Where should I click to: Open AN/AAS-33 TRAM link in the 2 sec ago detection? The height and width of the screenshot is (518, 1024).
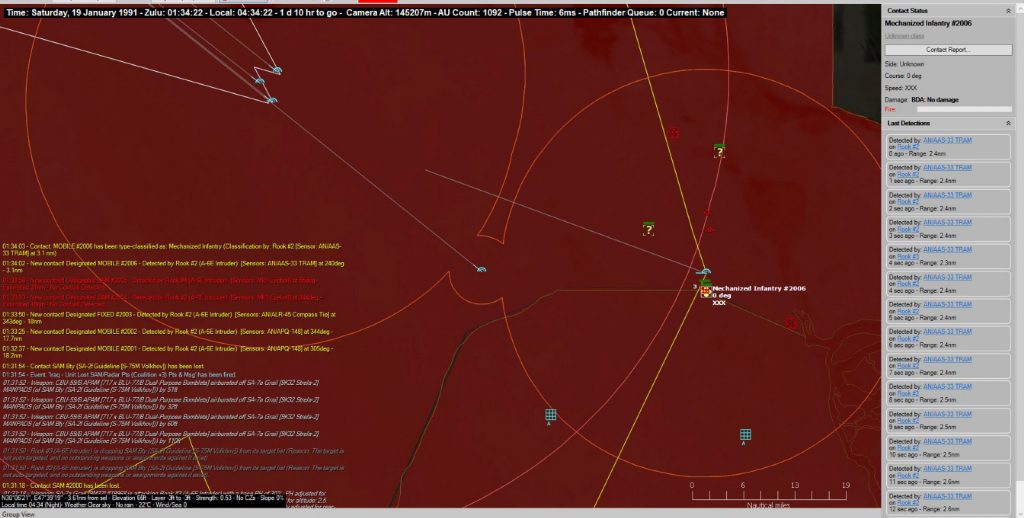[x=948, y=195]
